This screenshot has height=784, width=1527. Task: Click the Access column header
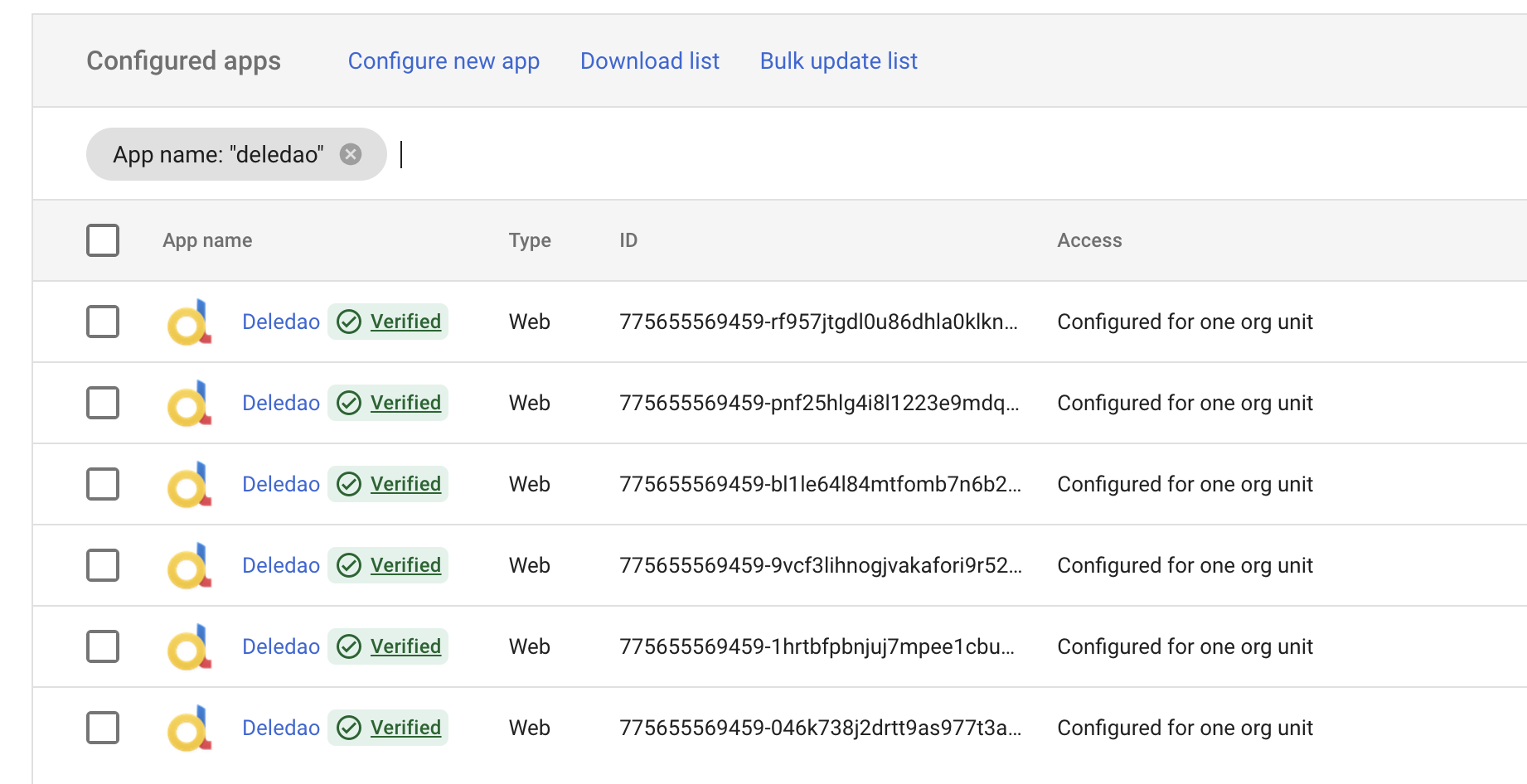(x=1089, y=240)
